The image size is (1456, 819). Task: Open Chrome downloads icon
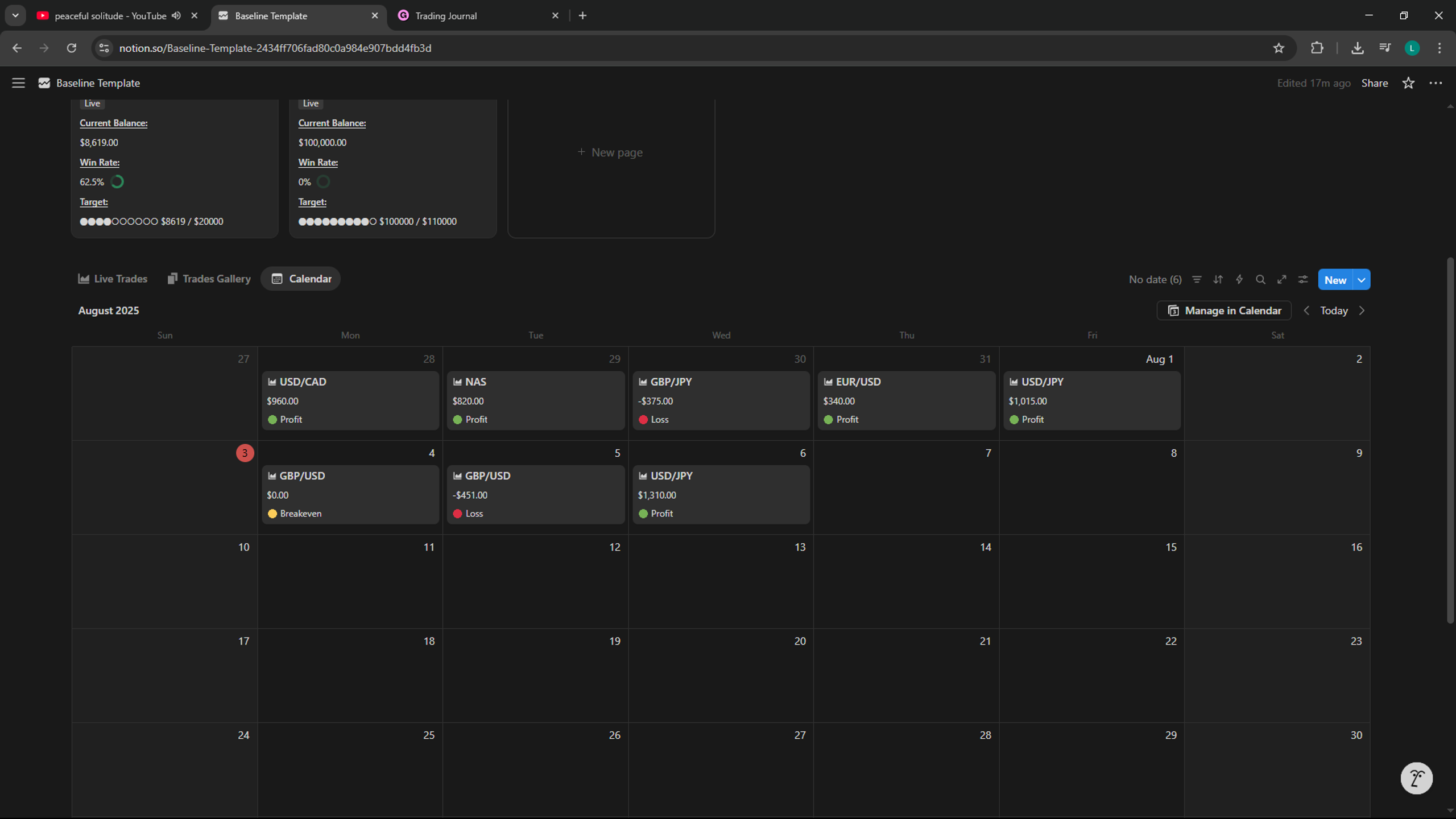point(1358,48)
